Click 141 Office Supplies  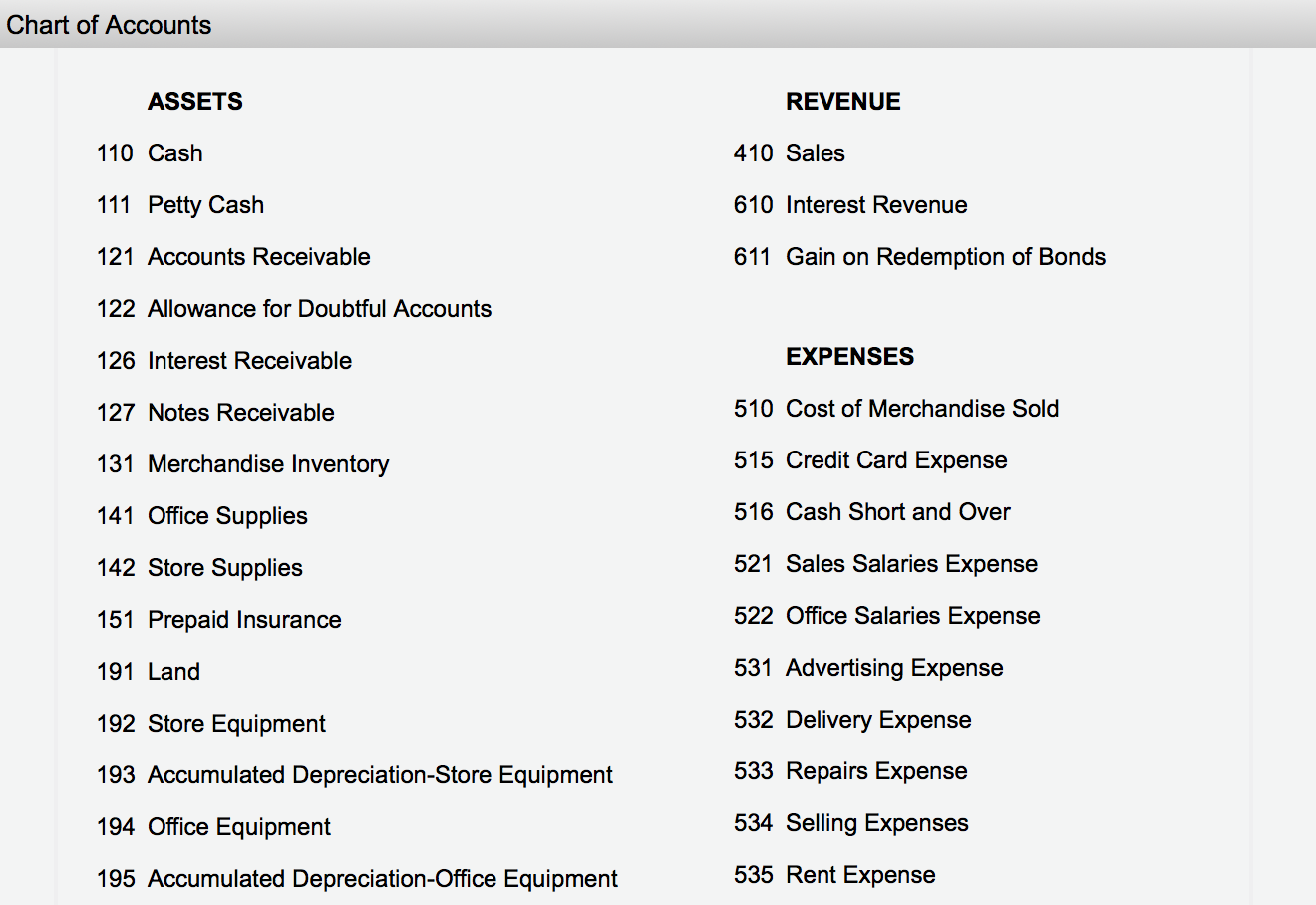[x=202, y=516]
